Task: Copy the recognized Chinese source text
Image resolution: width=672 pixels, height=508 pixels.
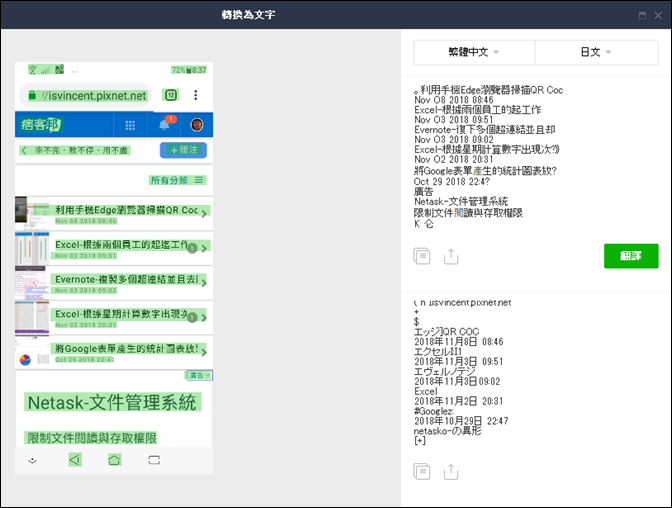Action: tap(422, 256)
